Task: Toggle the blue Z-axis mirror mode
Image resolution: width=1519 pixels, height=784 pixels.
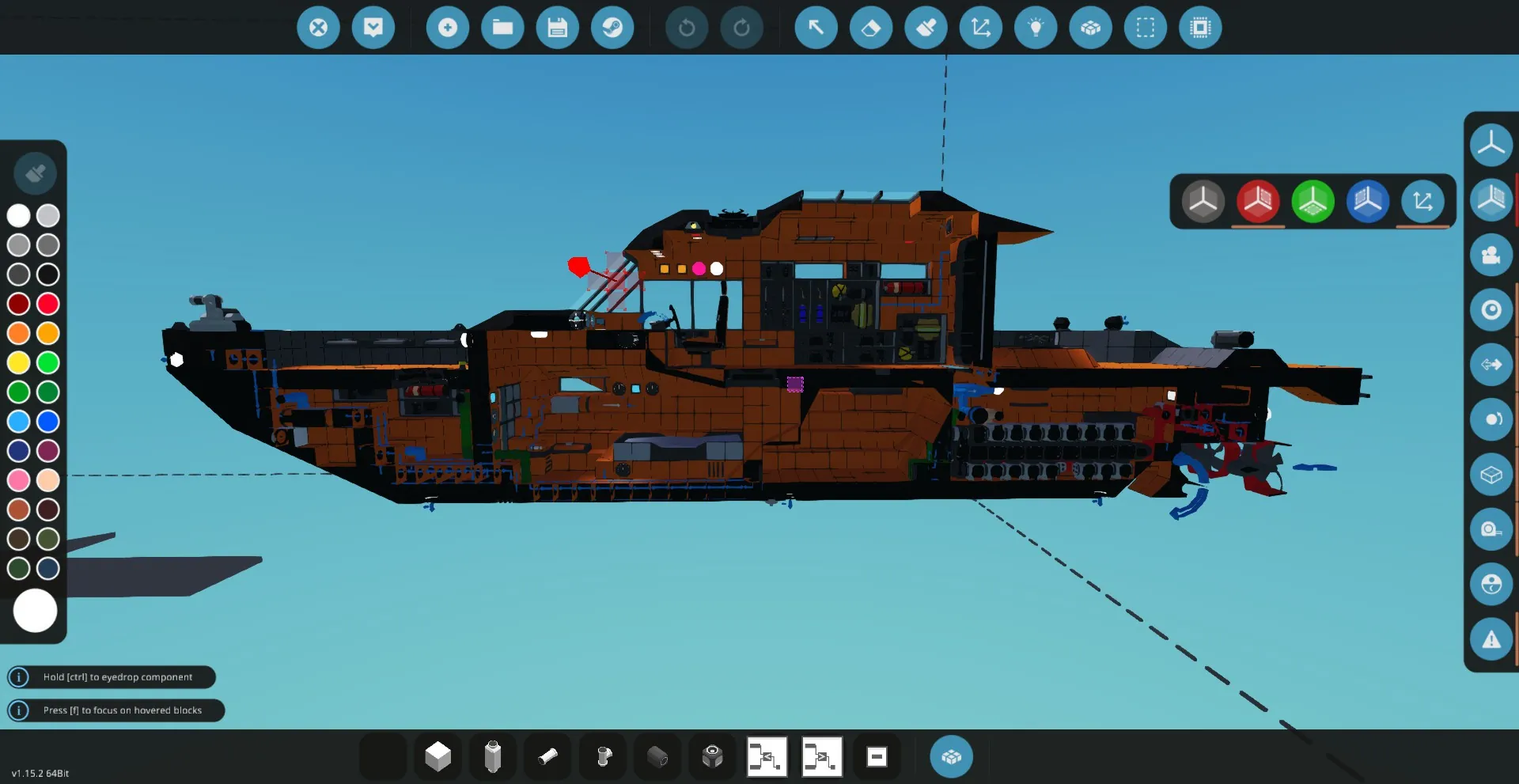Action: point(1367,202)
